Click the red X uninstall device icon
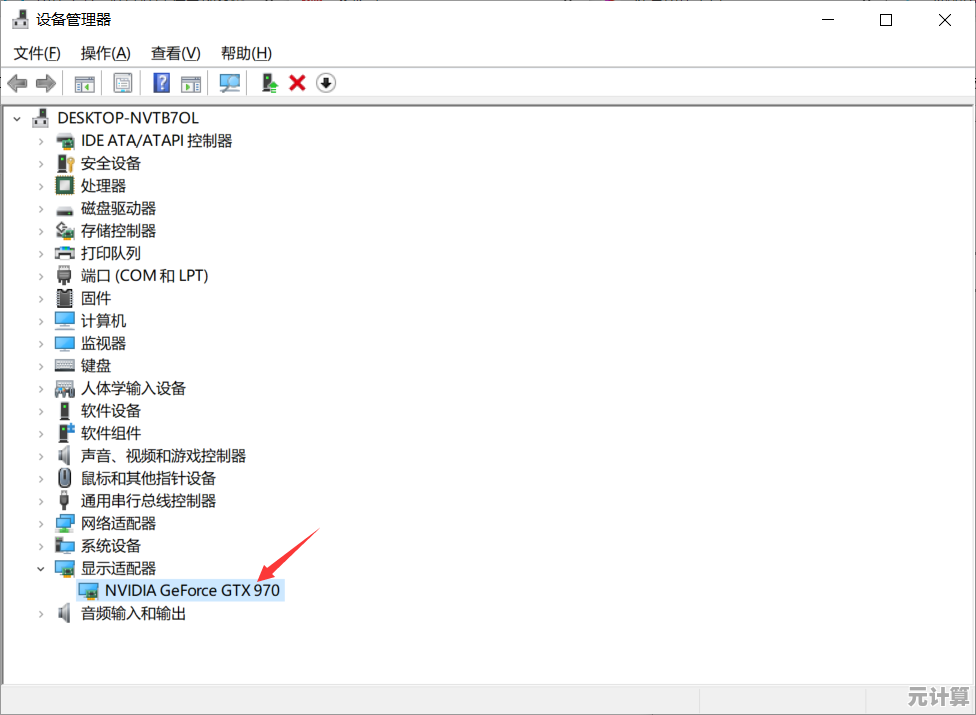976x715 pixels. pos(297,83)
